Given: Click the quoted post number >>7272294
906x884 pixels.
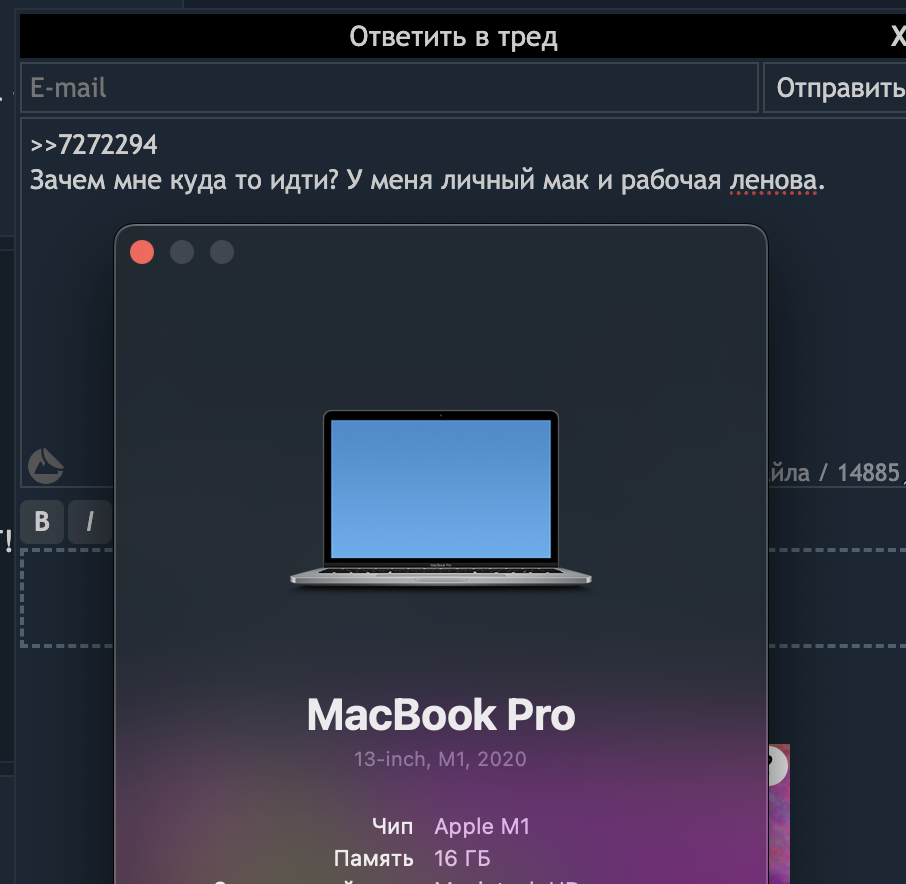Looking at the screenshot, I should [x=94, y=144].
